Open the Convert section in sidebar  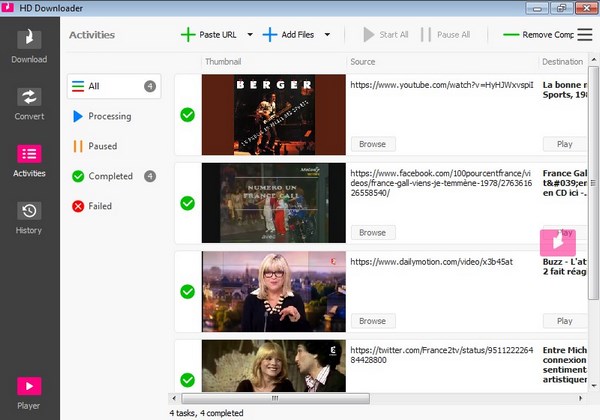29,104
